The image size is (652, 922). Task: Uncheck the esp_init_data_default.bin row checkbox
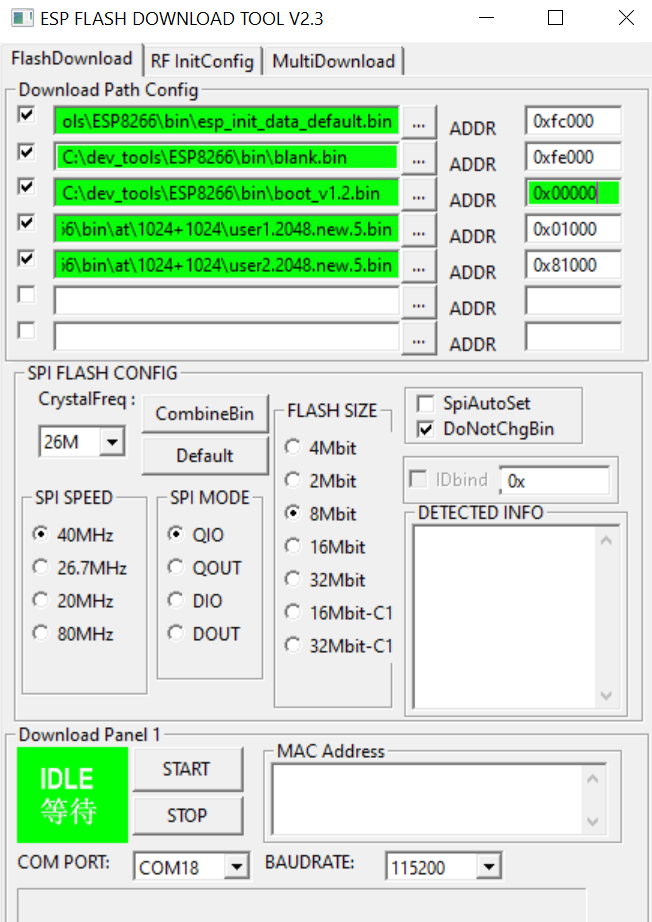[26, 114]
